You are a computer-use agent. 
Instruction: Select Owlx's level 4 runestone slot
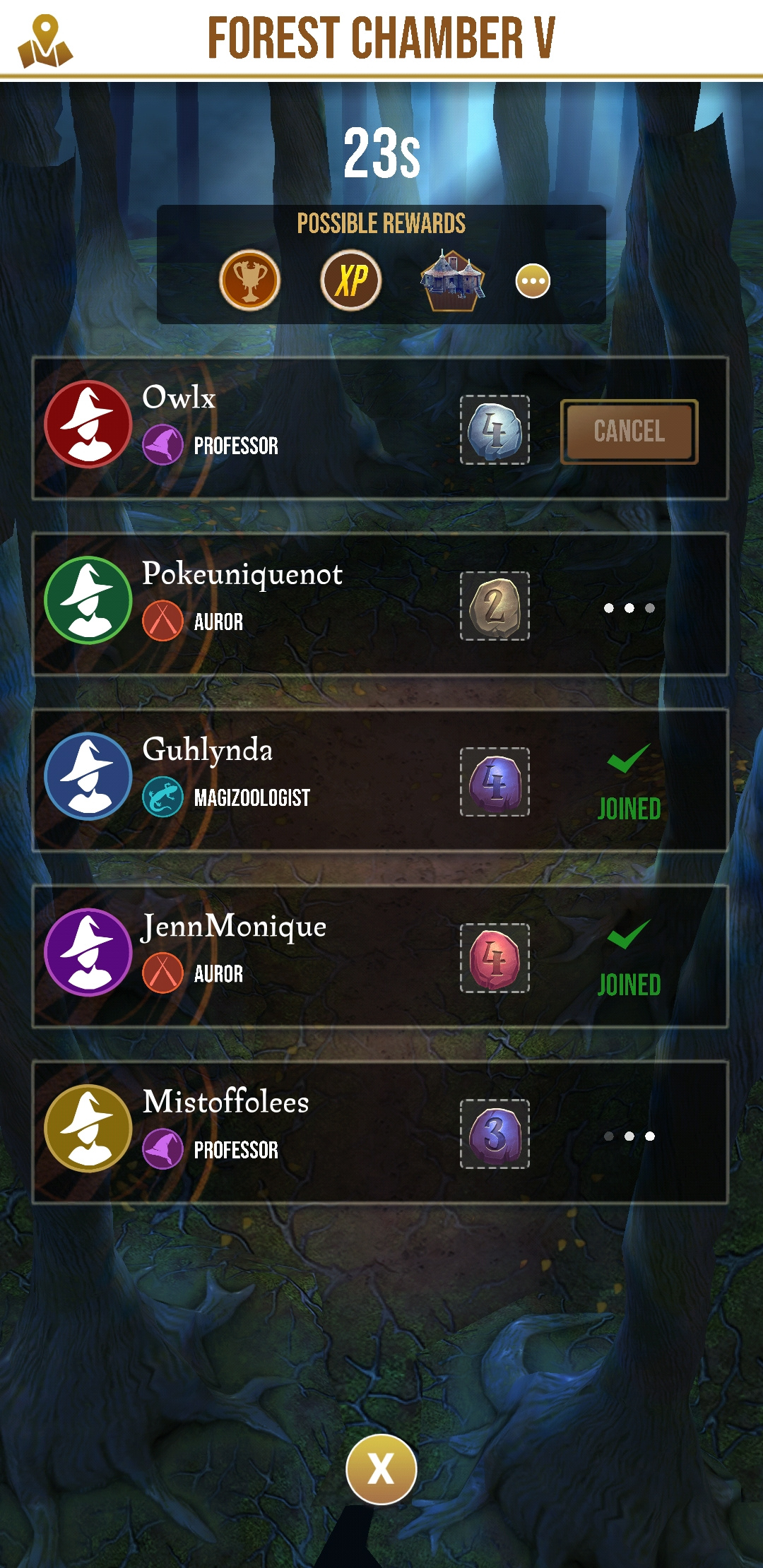[495, 429]
